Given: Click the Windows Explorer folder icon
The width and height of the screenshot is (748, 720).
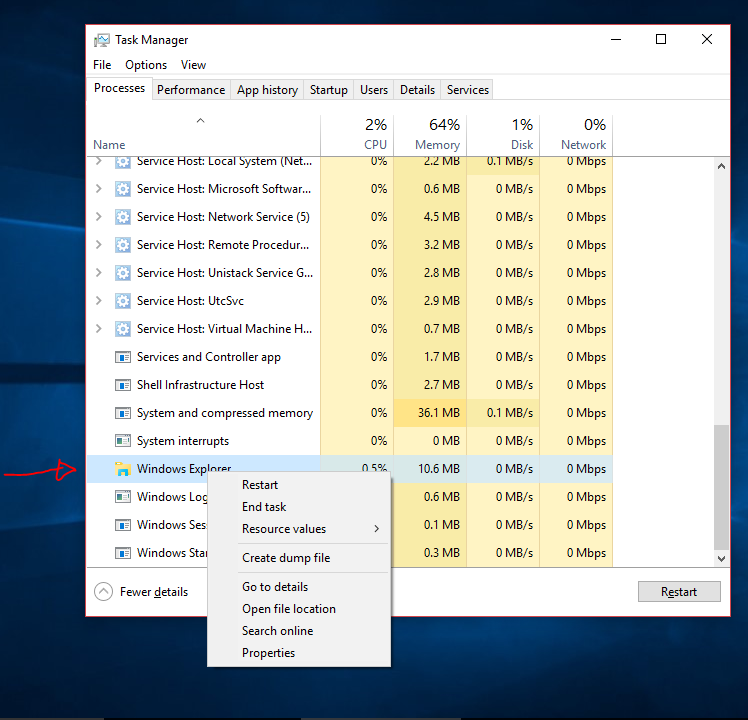Looking at the screenshot, I should tap(123, 469).
